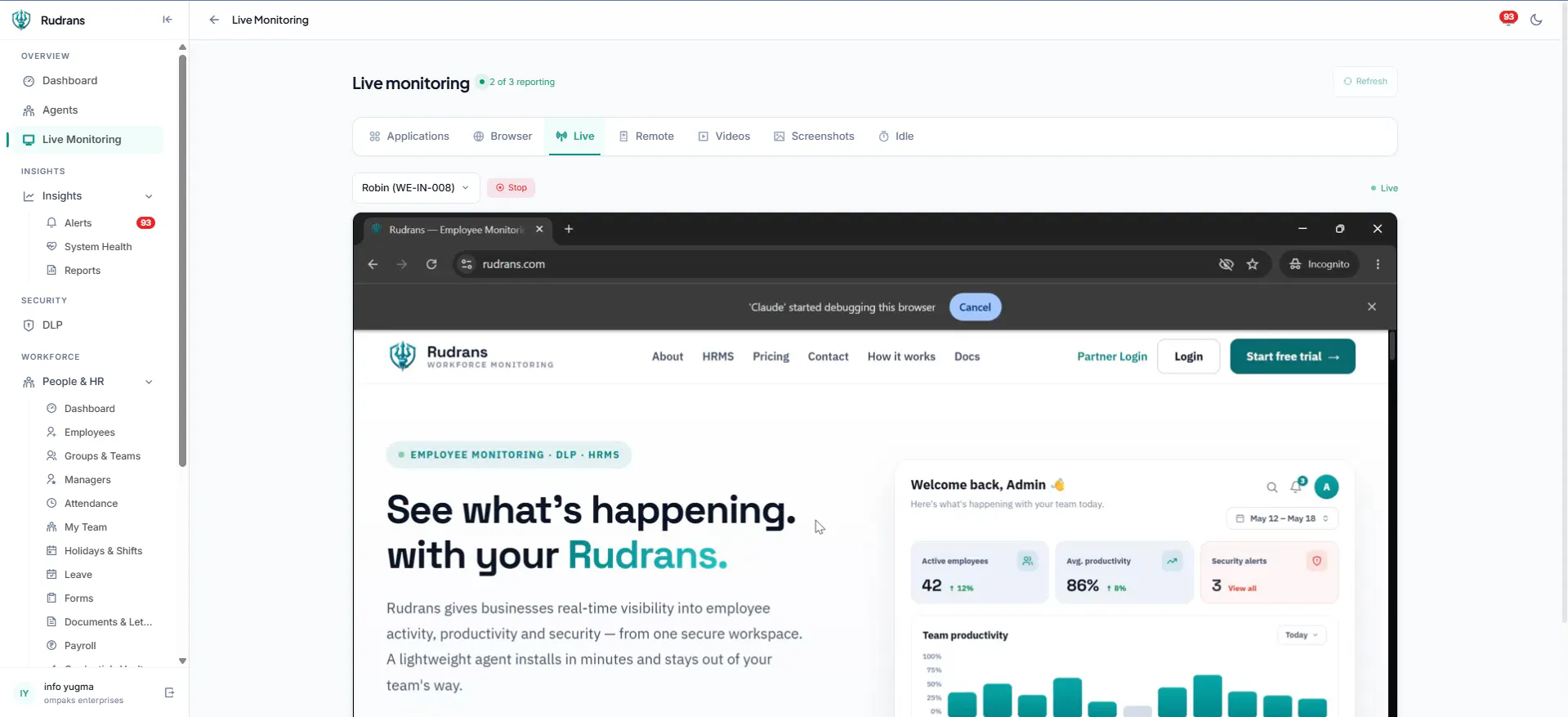Click Pricing link on Rudrans site

point(771,356)
